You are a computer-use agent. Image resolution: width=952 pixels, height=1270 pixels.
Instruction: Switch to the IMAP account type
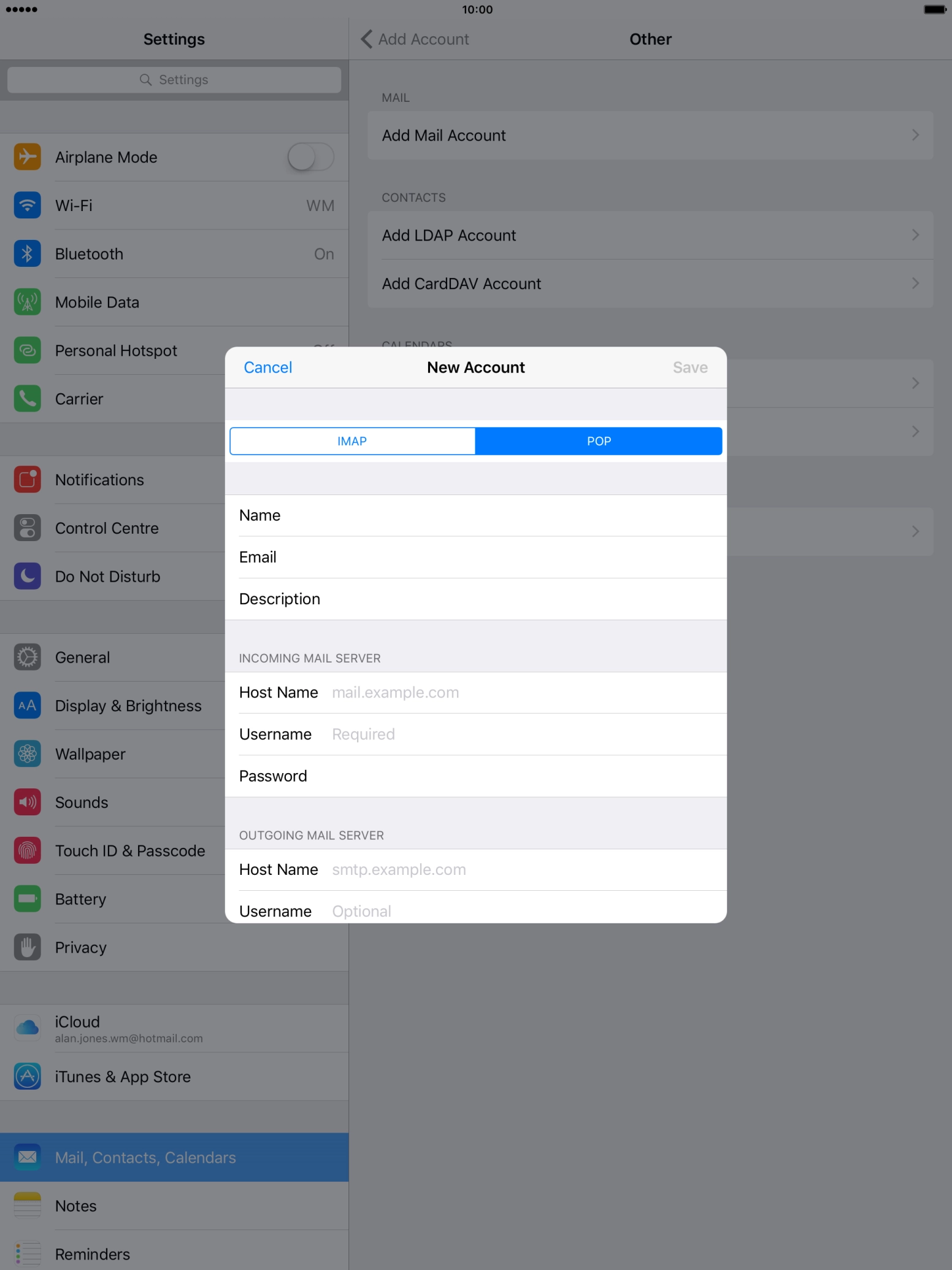point(352,441)
